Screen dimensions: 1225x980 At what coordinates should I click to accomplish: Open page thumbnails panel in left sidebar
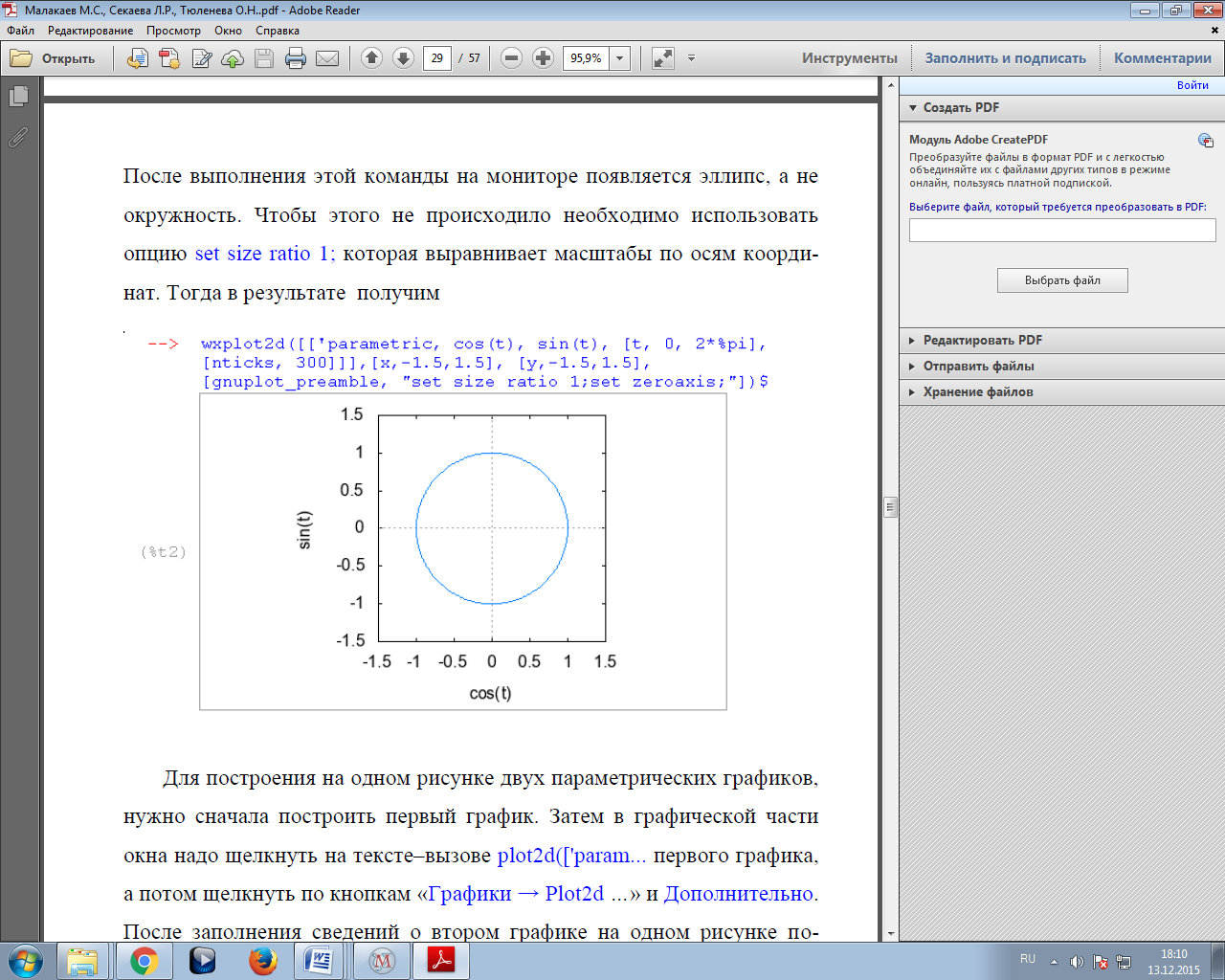pyautogui.click(x=18, y=97)
